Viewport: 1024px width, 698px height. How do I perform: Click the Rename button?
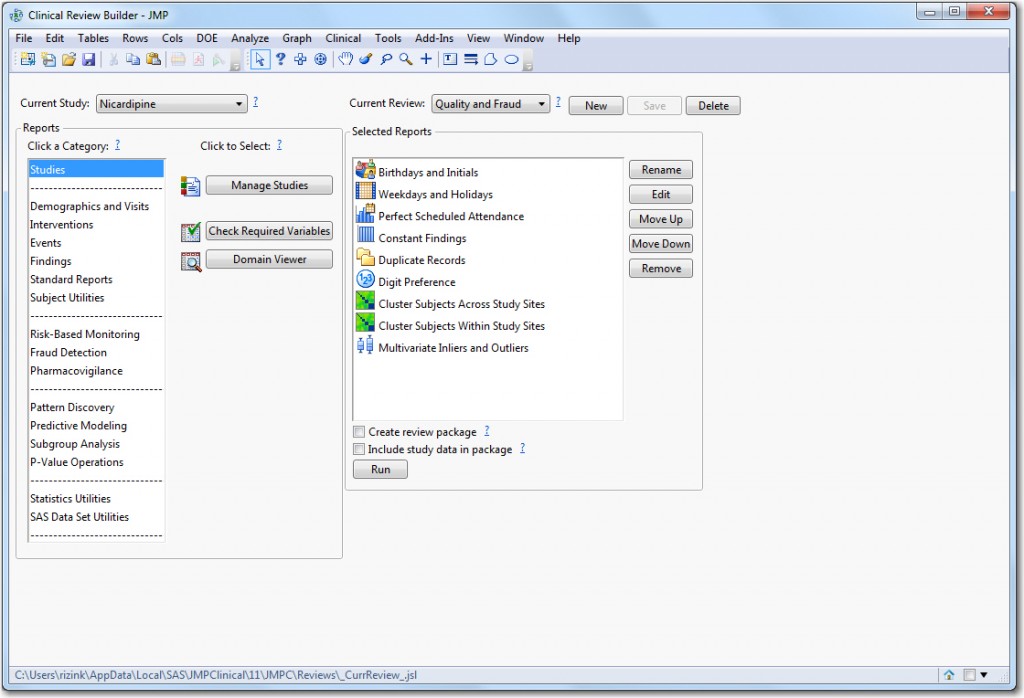[x=661, y=170]
